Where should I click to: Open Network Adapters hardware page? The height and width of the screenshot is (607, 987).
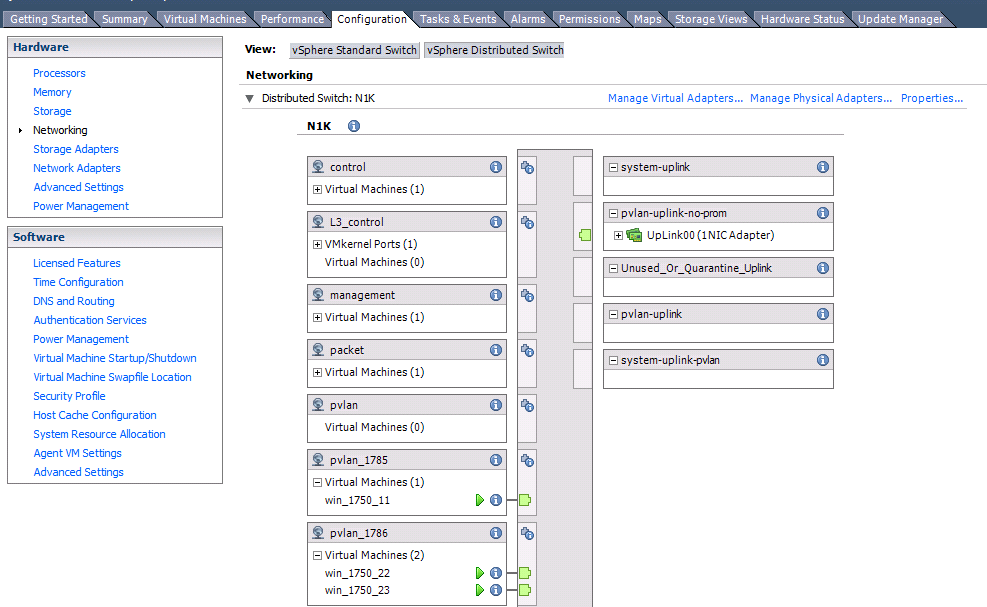pos(77,168)
